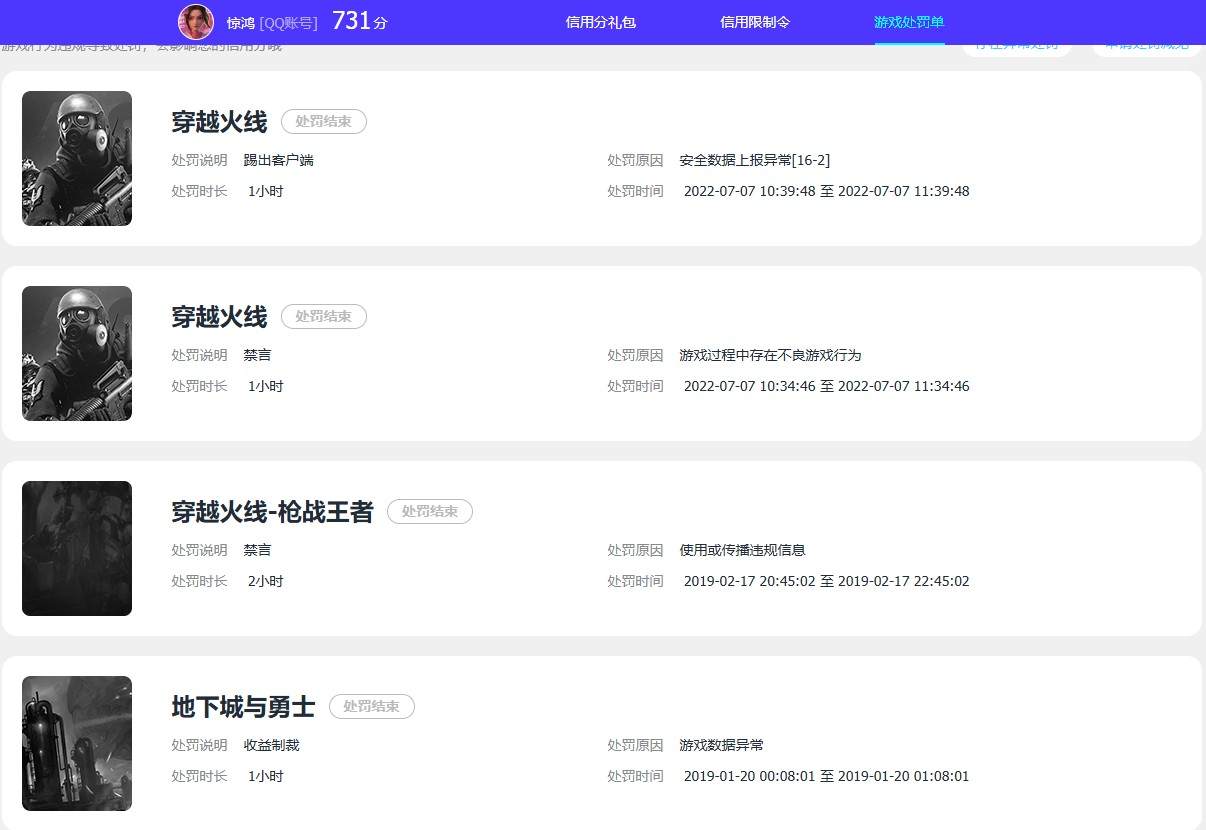This screenshot has width=1206, height=830.
Task: Click the 731分 credit score
Action: pyautogui.click(x=359, y=21)
